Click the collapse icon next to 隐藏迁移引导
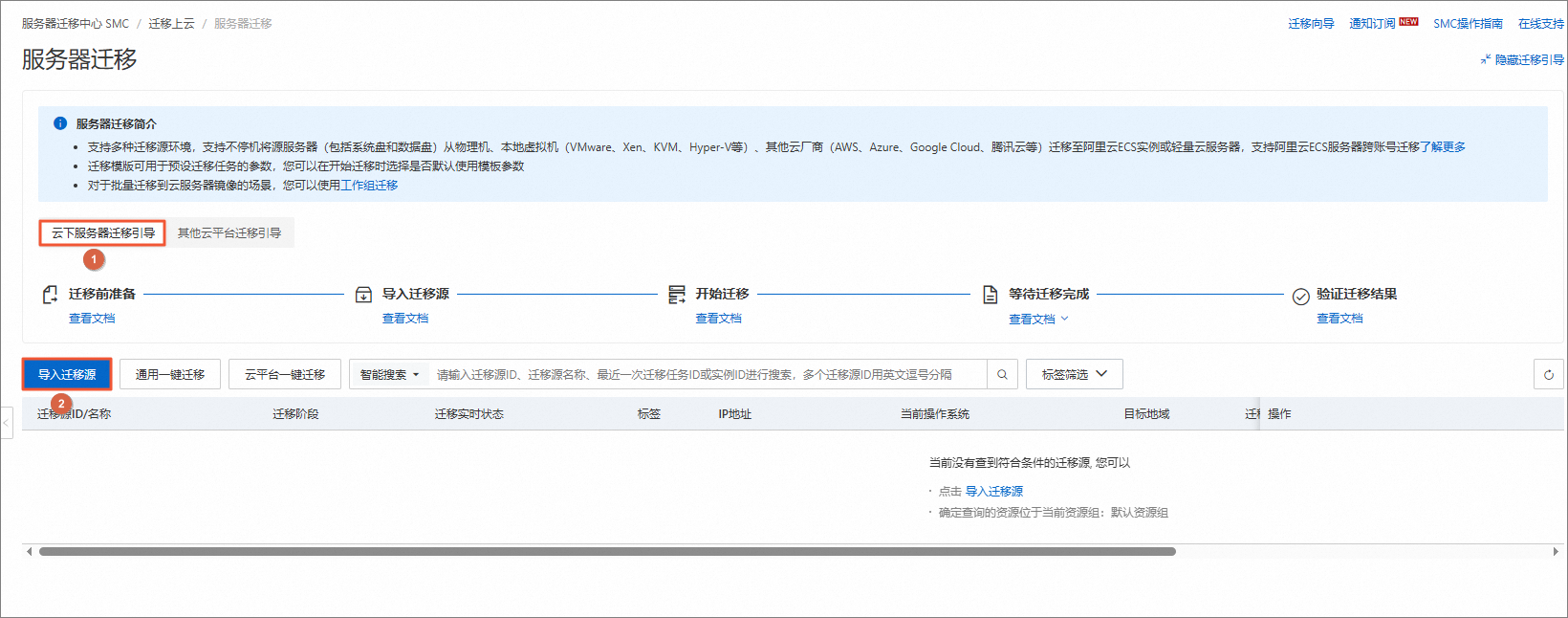 [1486, 59]
